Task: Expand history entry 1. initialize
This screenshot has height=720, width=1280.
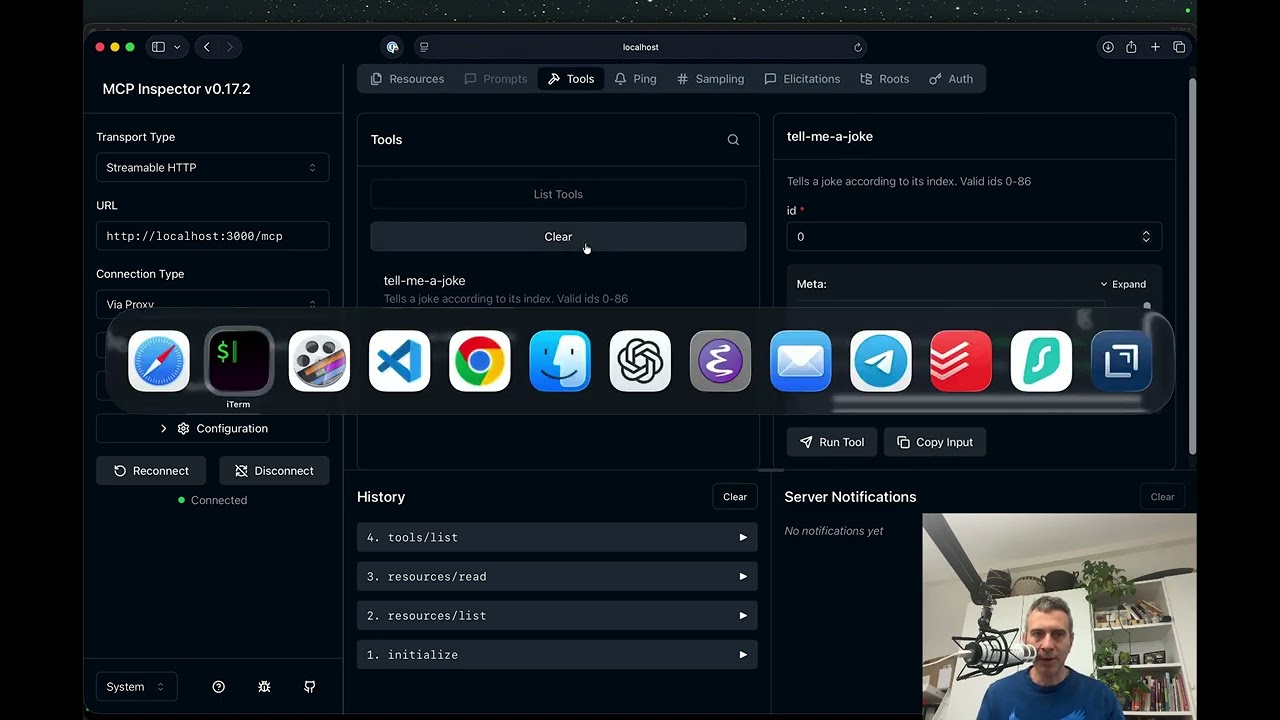Action: click(557, 654)
